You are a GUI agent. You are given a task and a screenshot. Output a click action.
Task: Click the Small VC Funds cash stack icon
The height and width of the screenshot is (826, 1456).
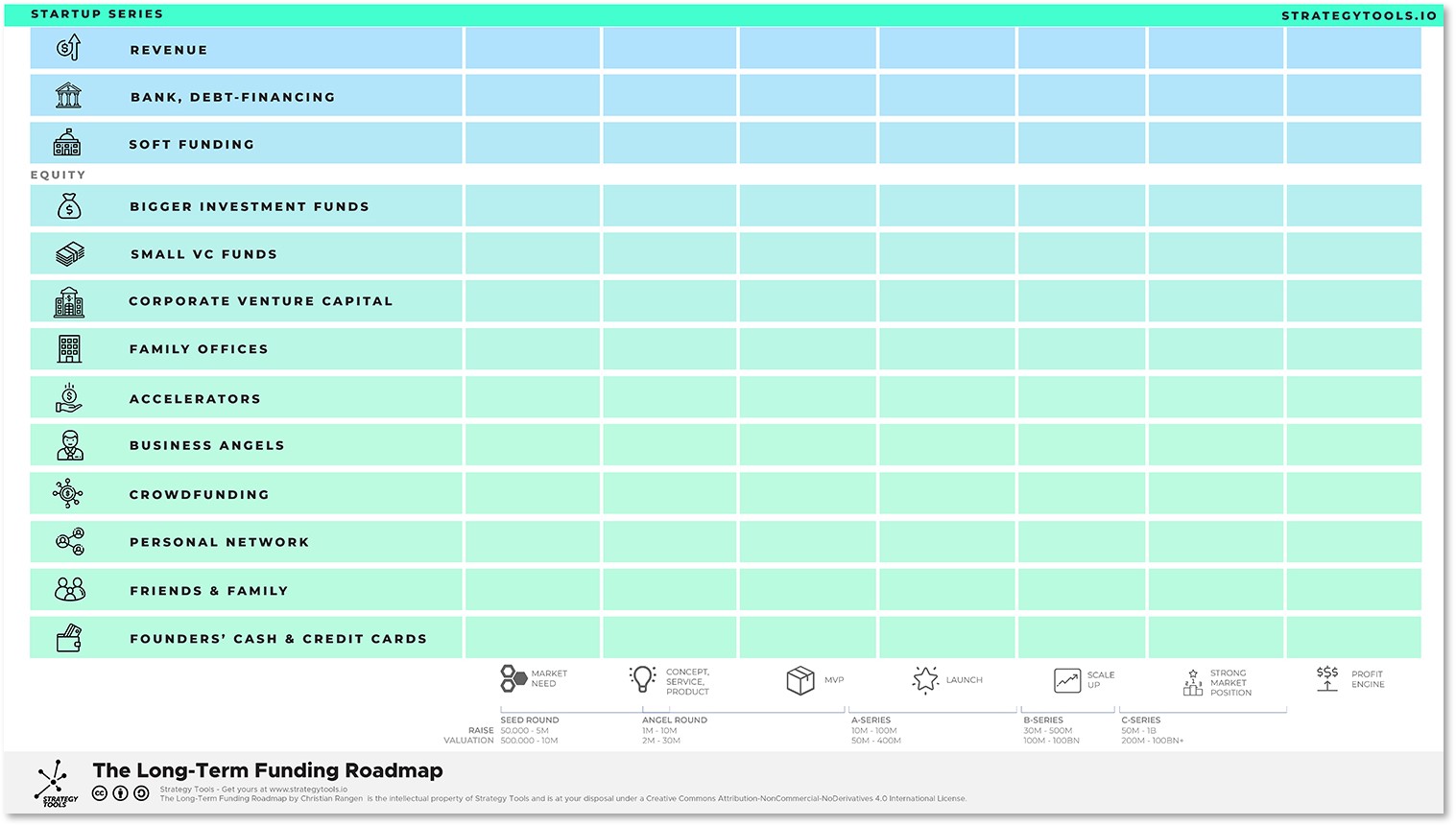(x=69, y=254)
